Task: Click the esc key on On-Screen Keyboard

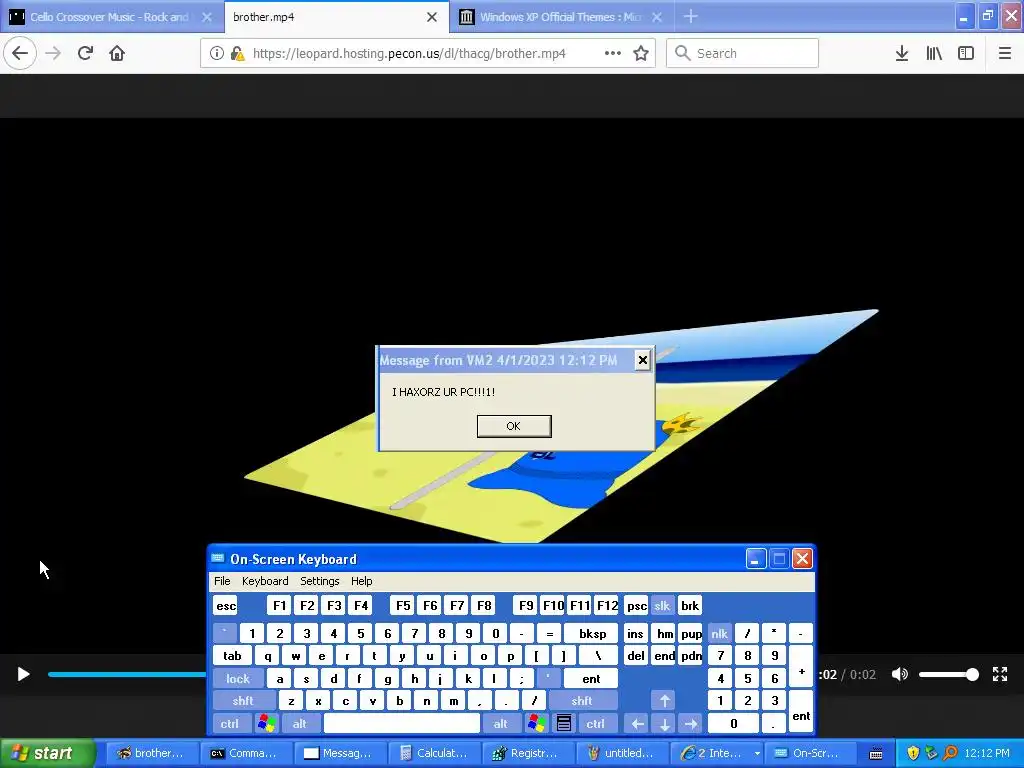Action: [226, 606]
